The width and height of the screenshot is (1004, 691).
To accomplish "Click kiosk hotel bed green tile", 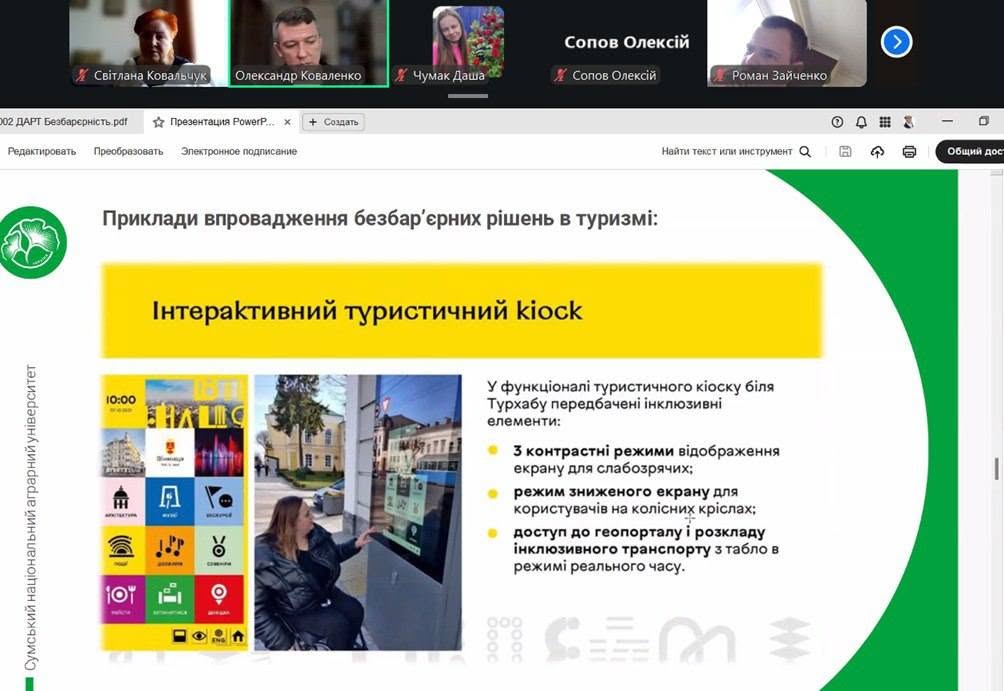I will (x=170, y=599).
